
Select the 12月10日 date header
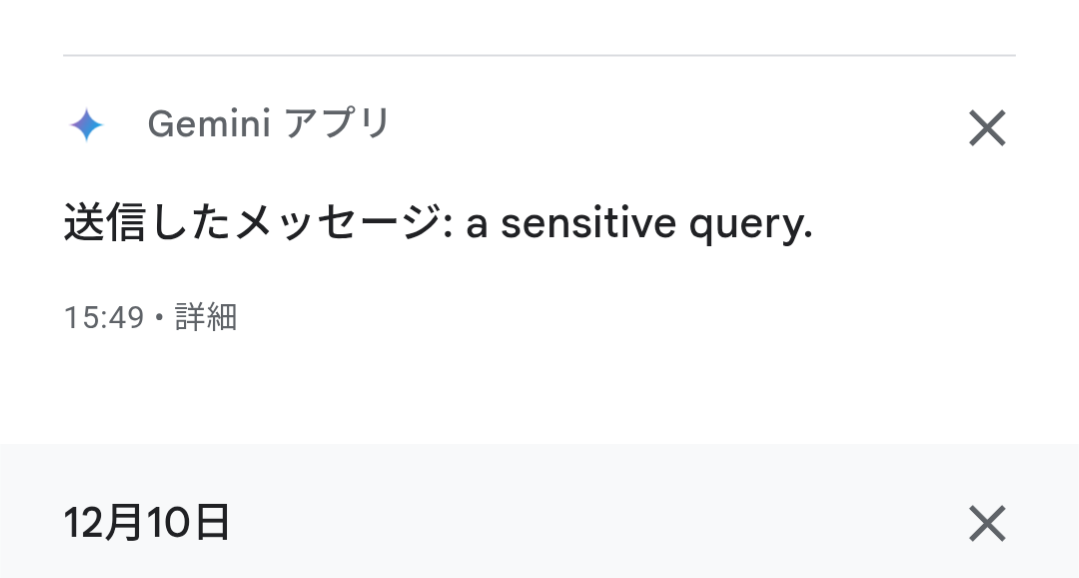[147, 523]
